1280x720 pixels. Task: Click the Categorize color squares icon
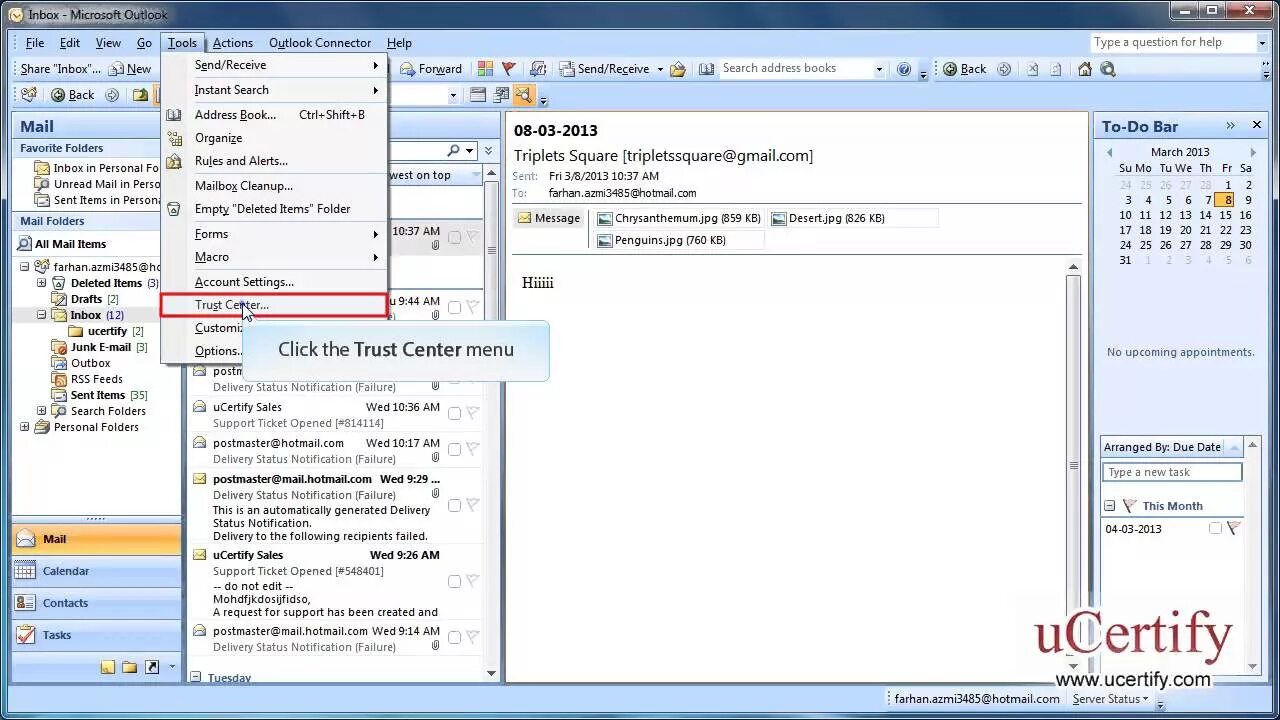tap(485, 69)
